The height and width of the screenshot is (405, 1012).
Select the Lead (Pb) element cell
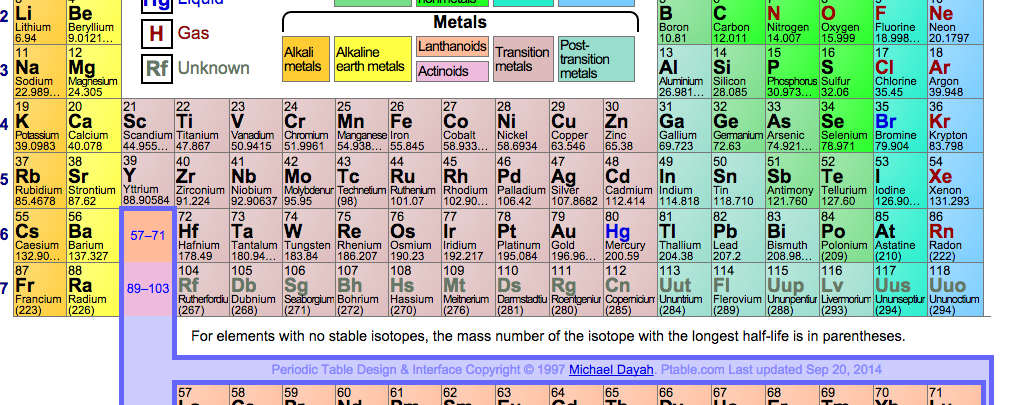(739, 235)
